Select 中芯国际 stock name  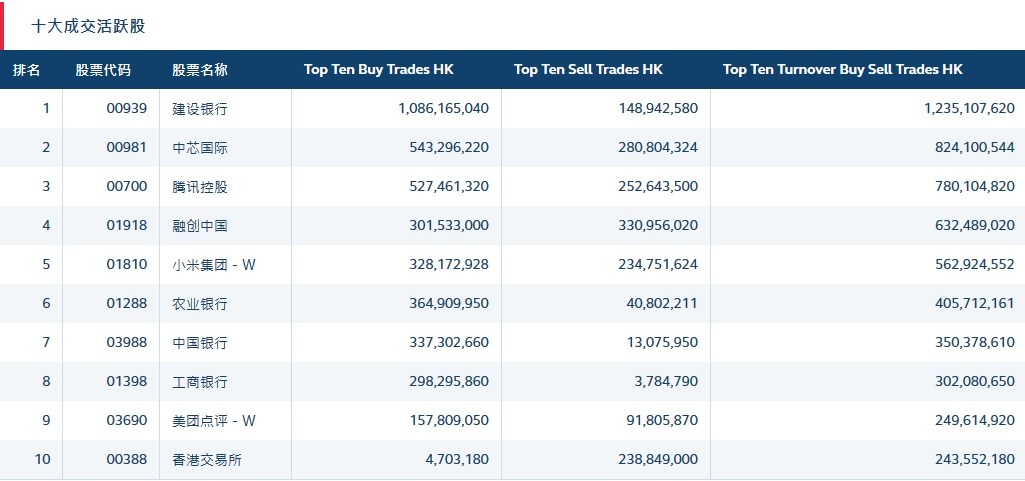pos(200,148)
